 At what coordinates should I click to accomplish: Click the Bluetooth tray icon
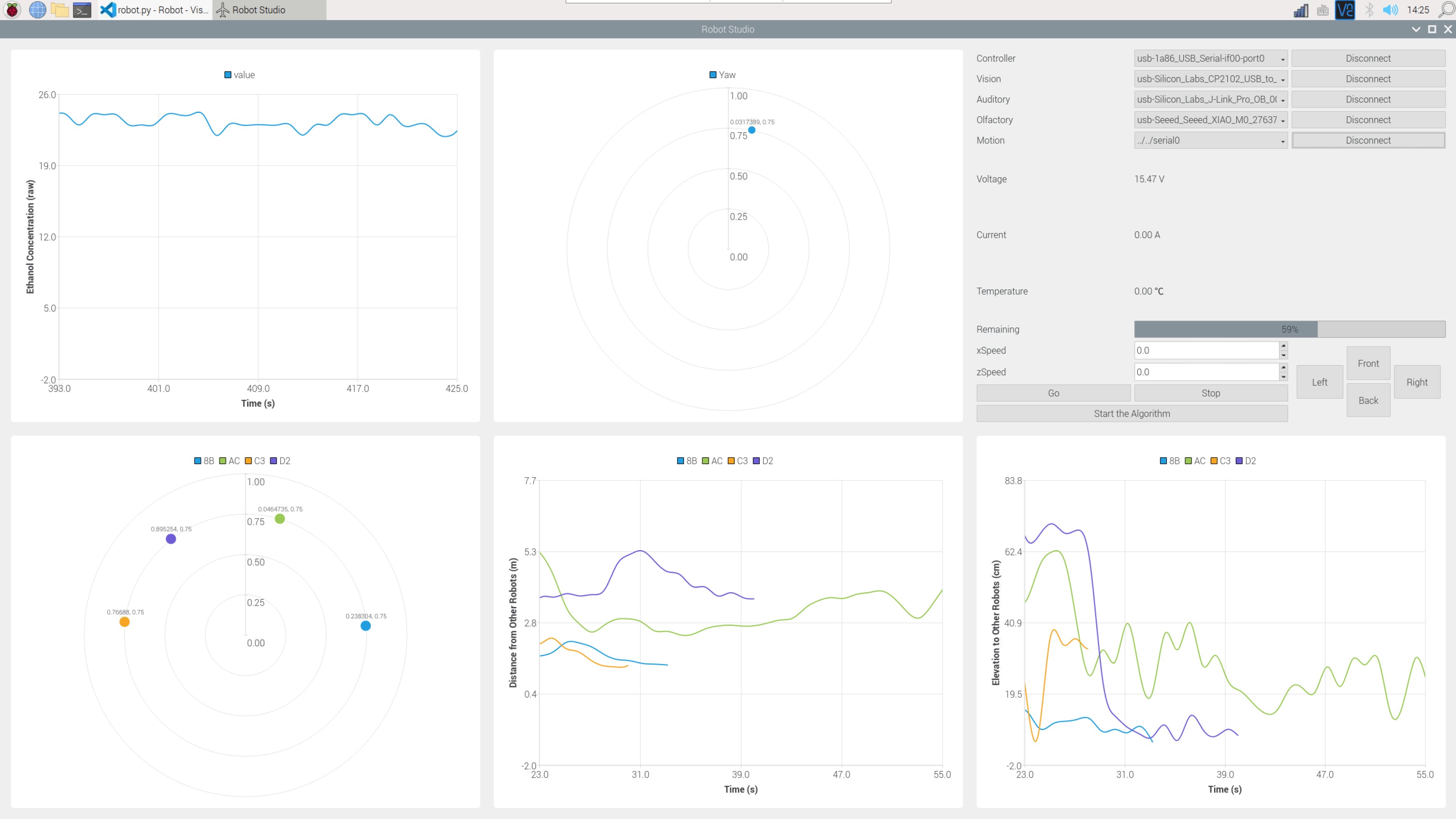1369,9
